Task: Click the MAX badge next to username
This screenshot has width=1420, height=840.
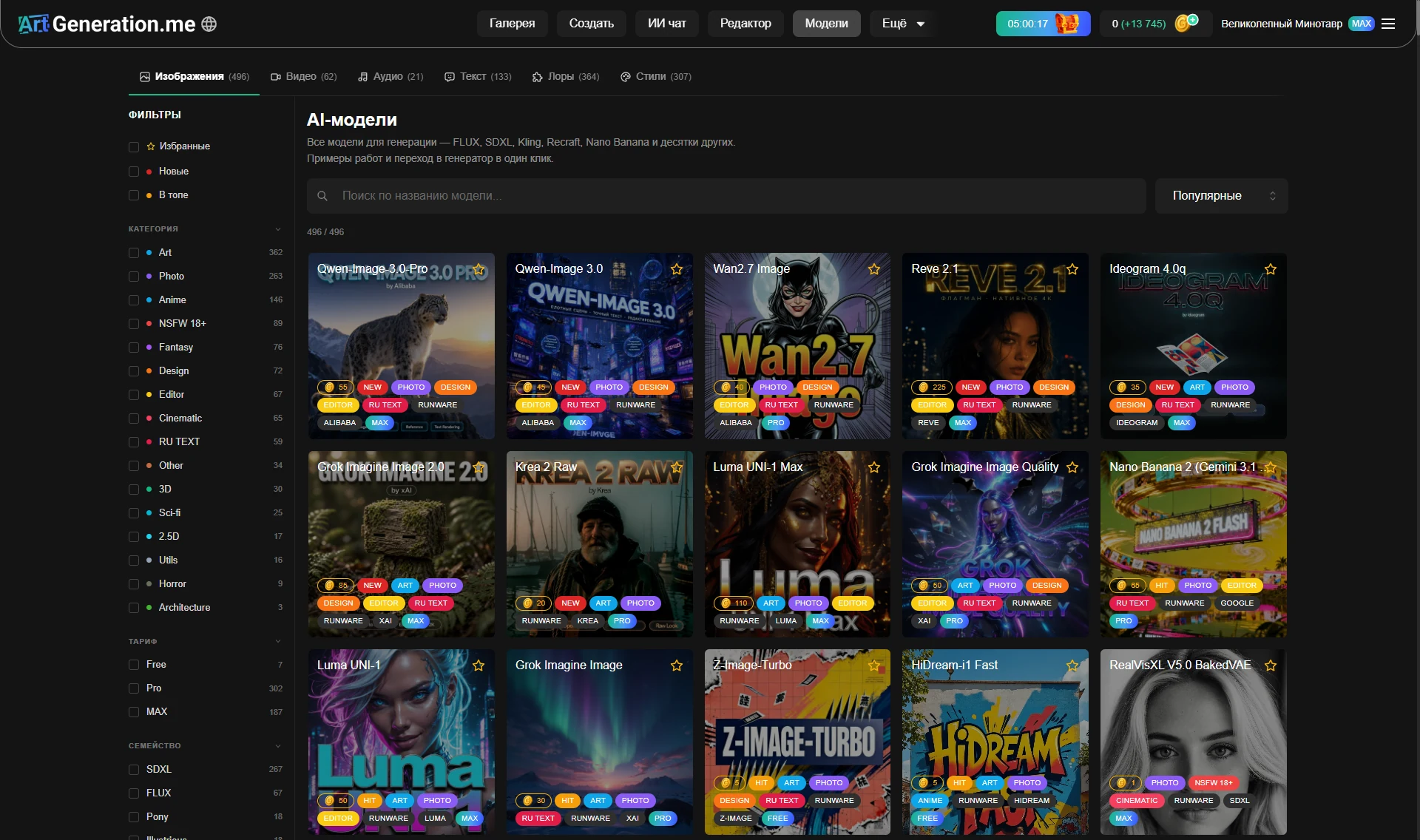Action: (1361, 24)
